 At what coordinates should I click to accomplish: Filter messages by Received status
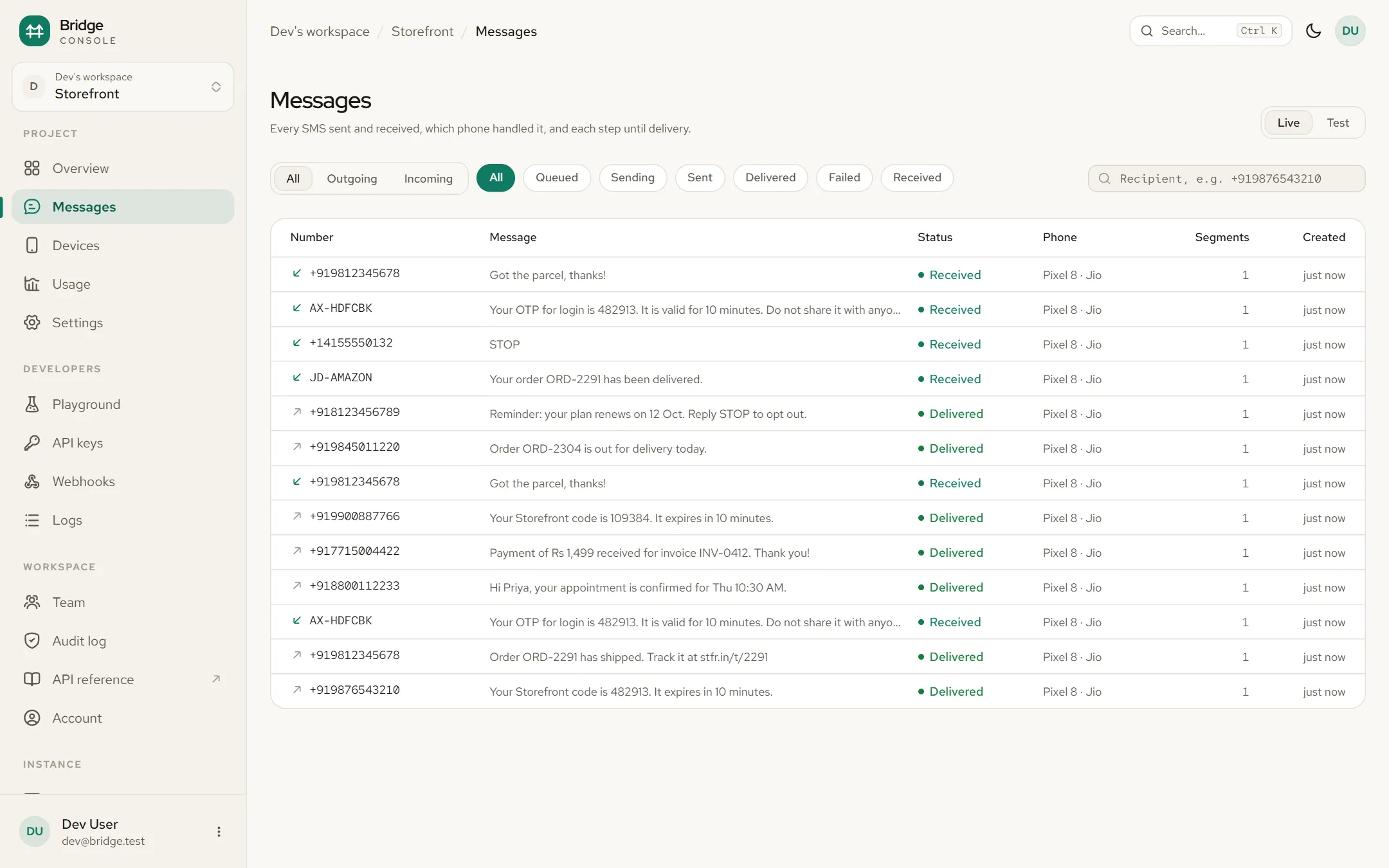pyautogui.click(x=917, y=178)
